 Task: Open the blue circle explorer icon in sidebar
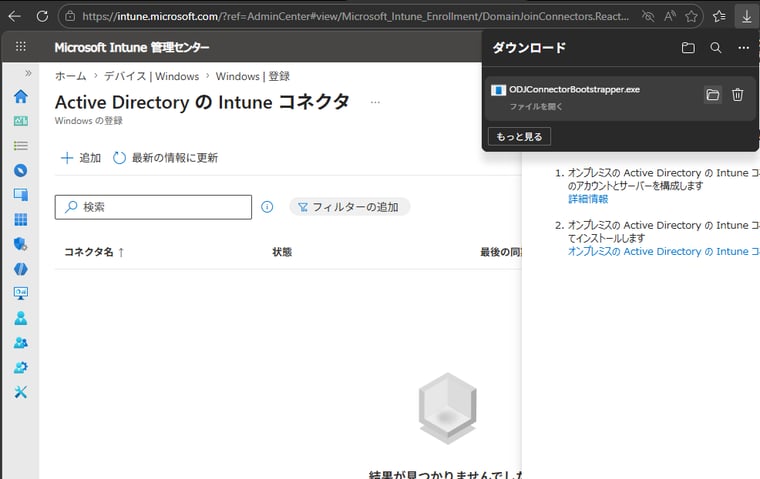[x=21, y=171]
